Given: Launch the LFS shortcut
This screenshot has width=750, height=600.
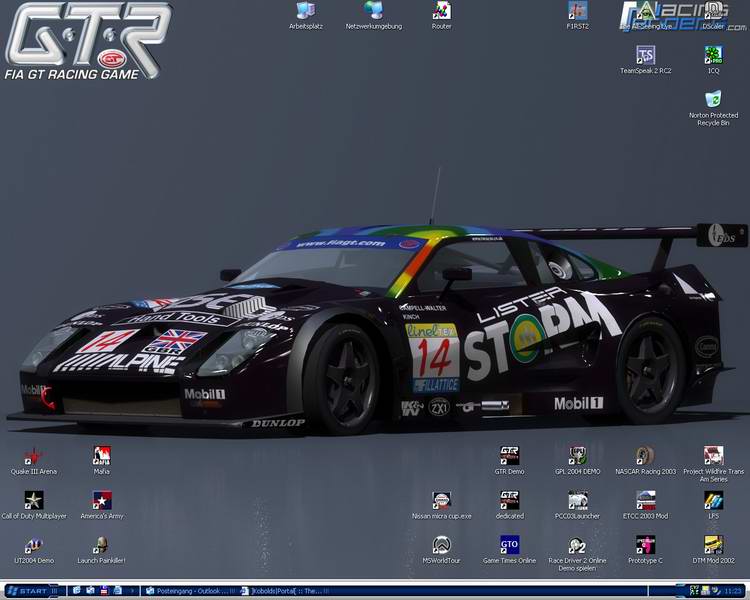Looking at the screenshot, I should (713, 505).
